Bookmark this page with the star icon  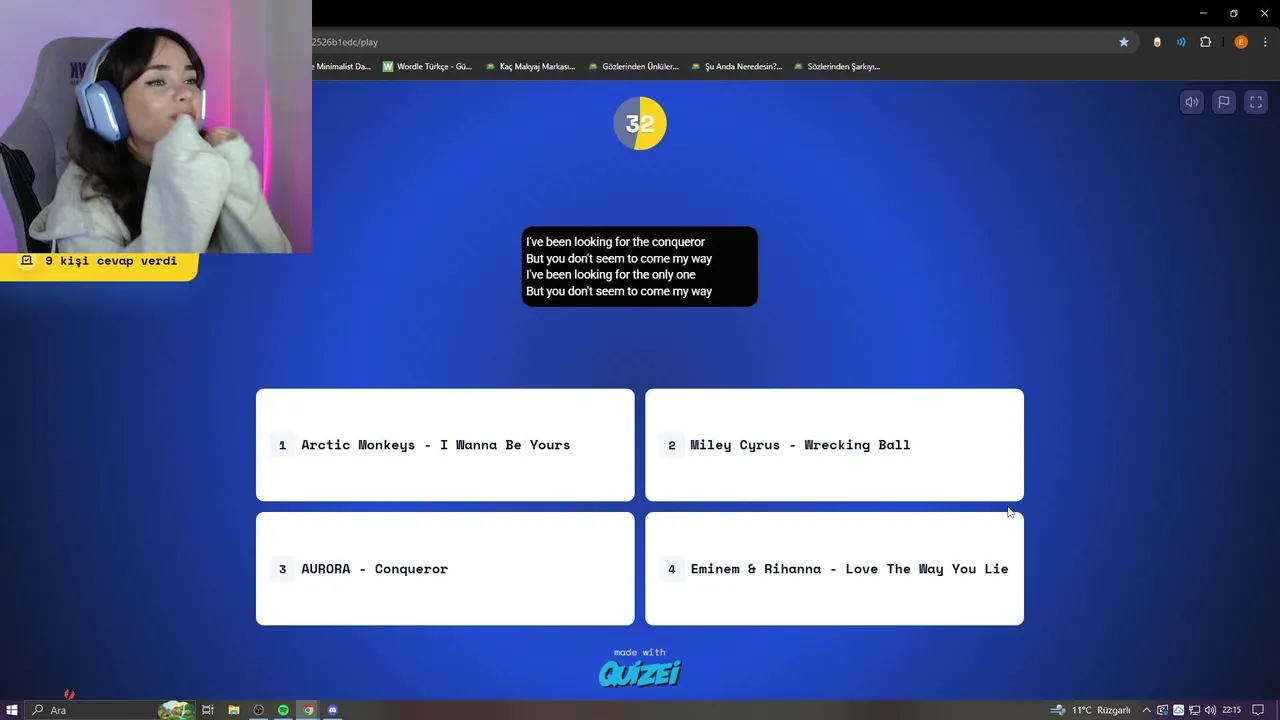coord(1124,42)
